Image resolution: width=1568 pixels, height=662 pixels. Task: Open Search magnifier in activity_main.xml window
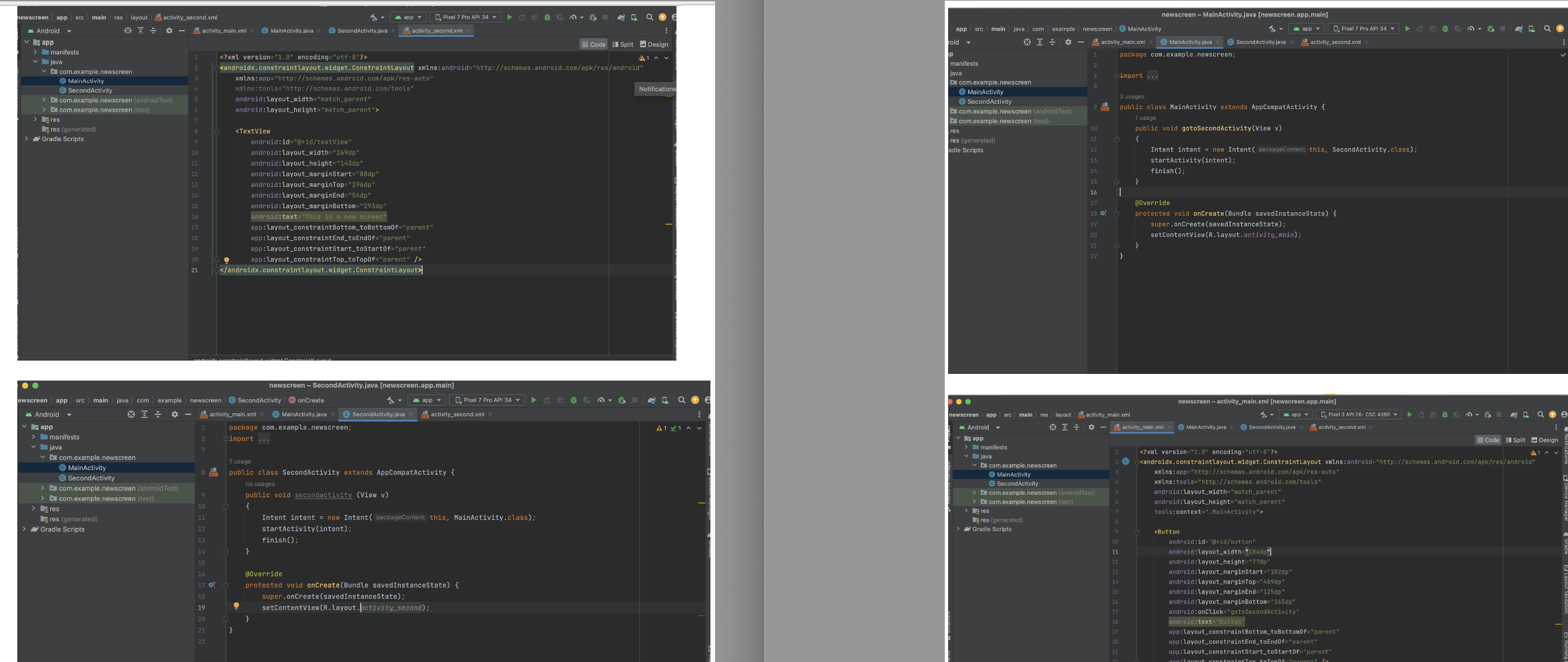(x=1541, y=414)
